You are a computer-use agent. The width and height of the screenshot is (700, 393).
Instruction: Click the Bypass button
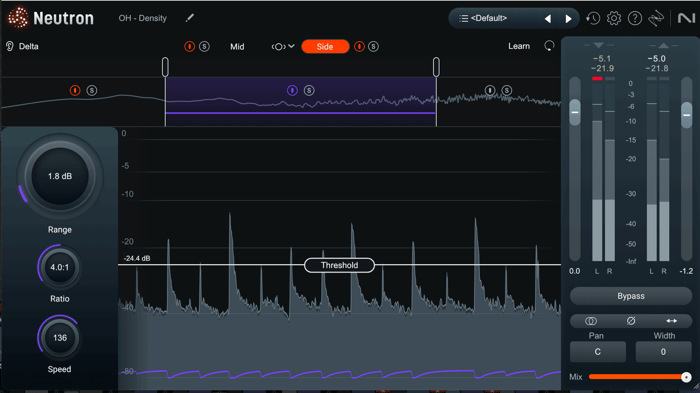(x=631, y=296)
